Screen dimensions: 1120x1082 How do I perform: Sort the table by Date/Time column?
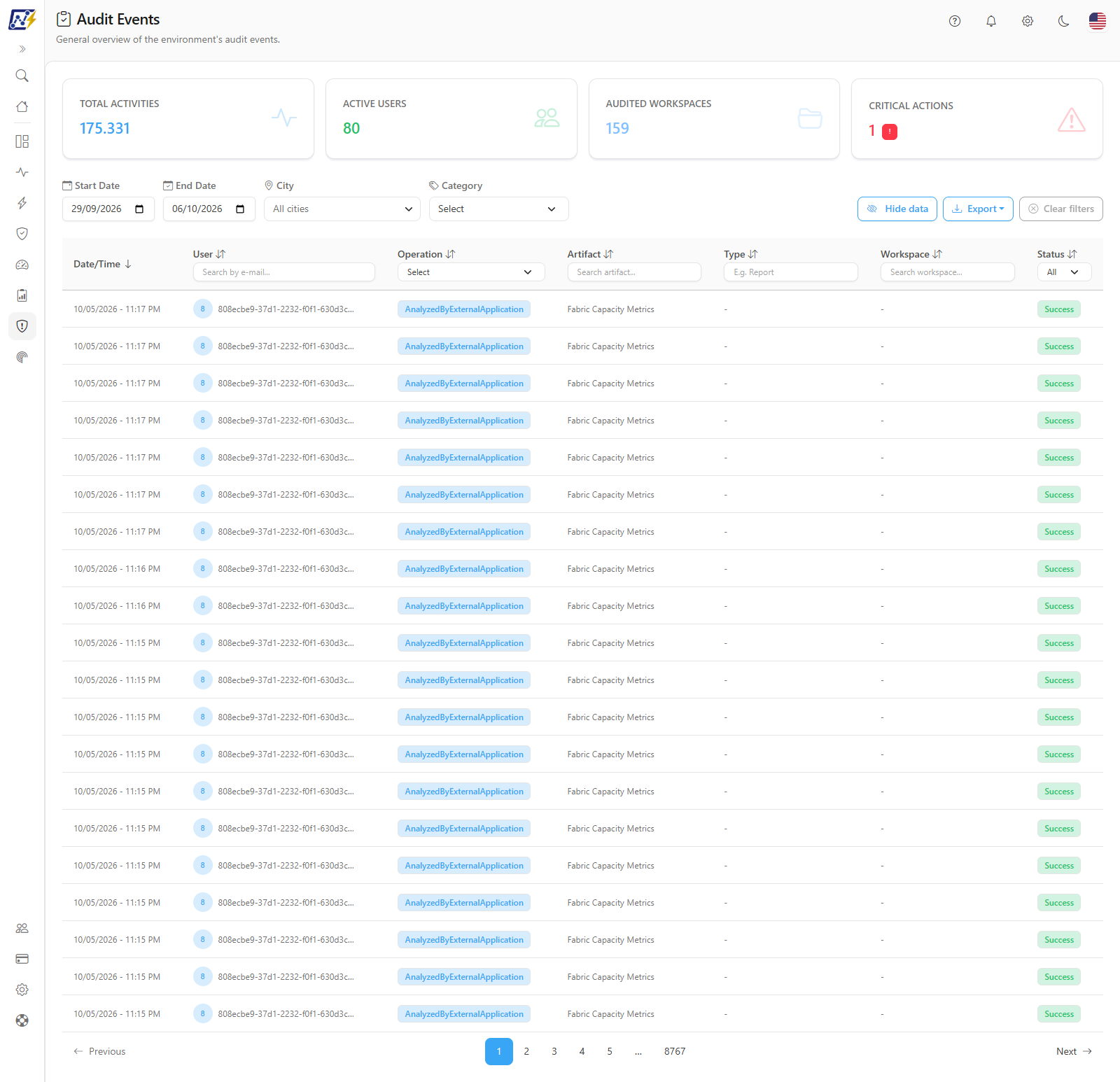point(102,264)
